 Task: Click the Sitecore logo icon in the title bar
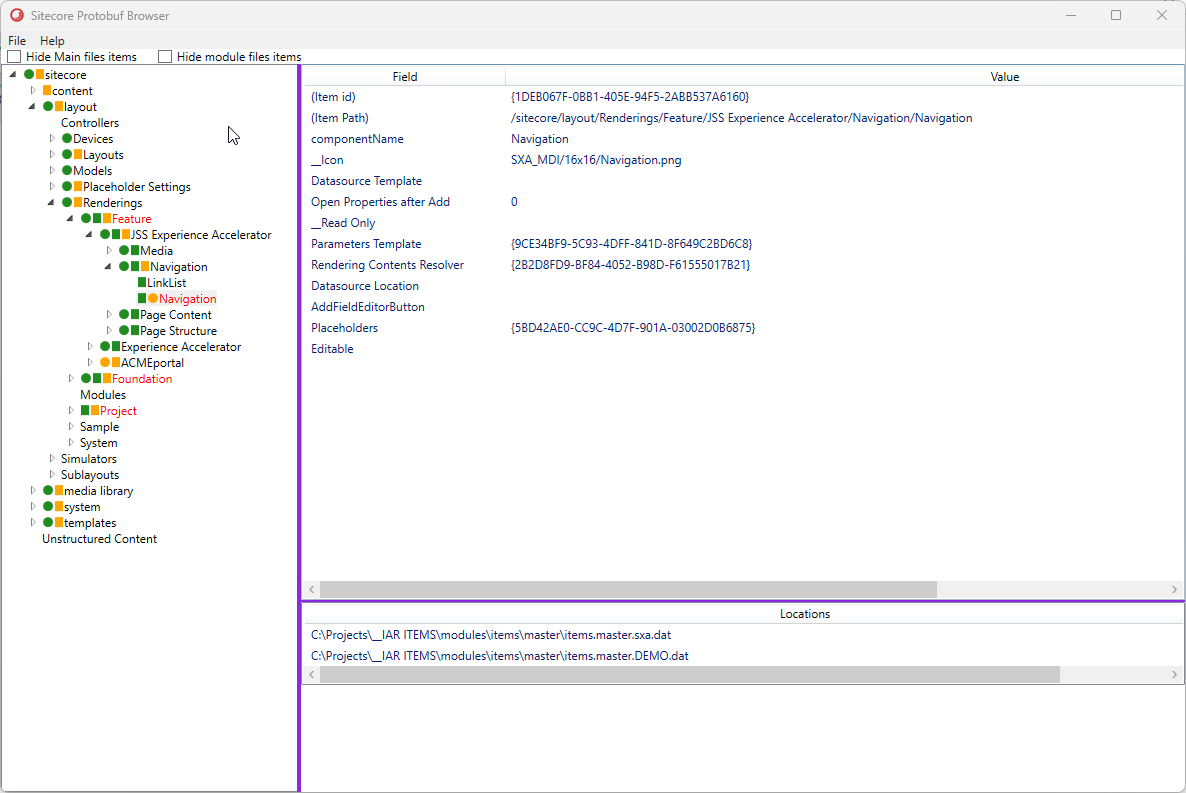15,15
